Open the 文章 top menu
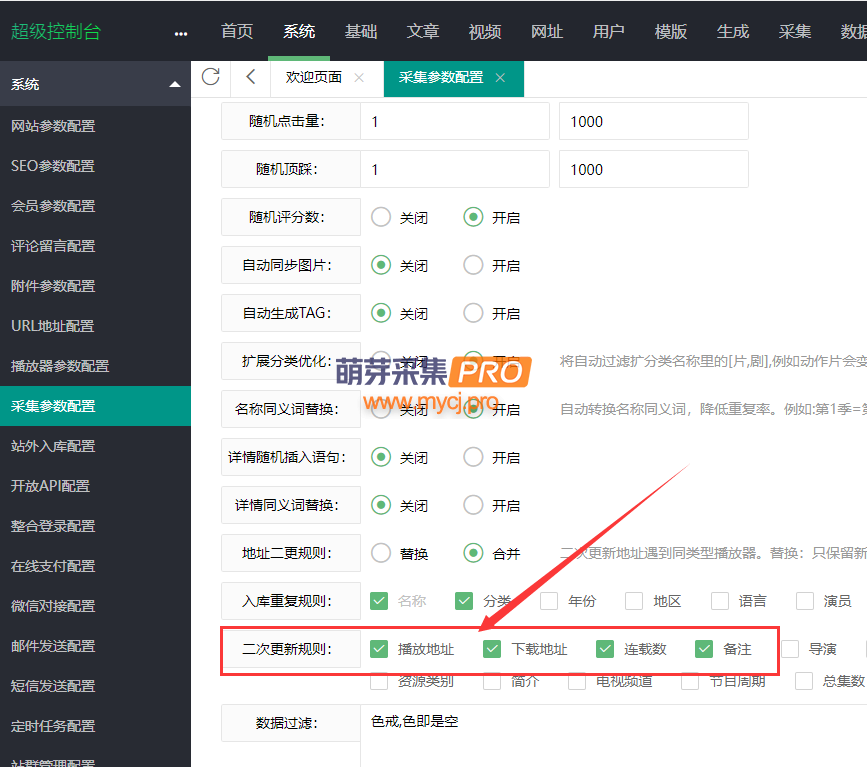 423,32
